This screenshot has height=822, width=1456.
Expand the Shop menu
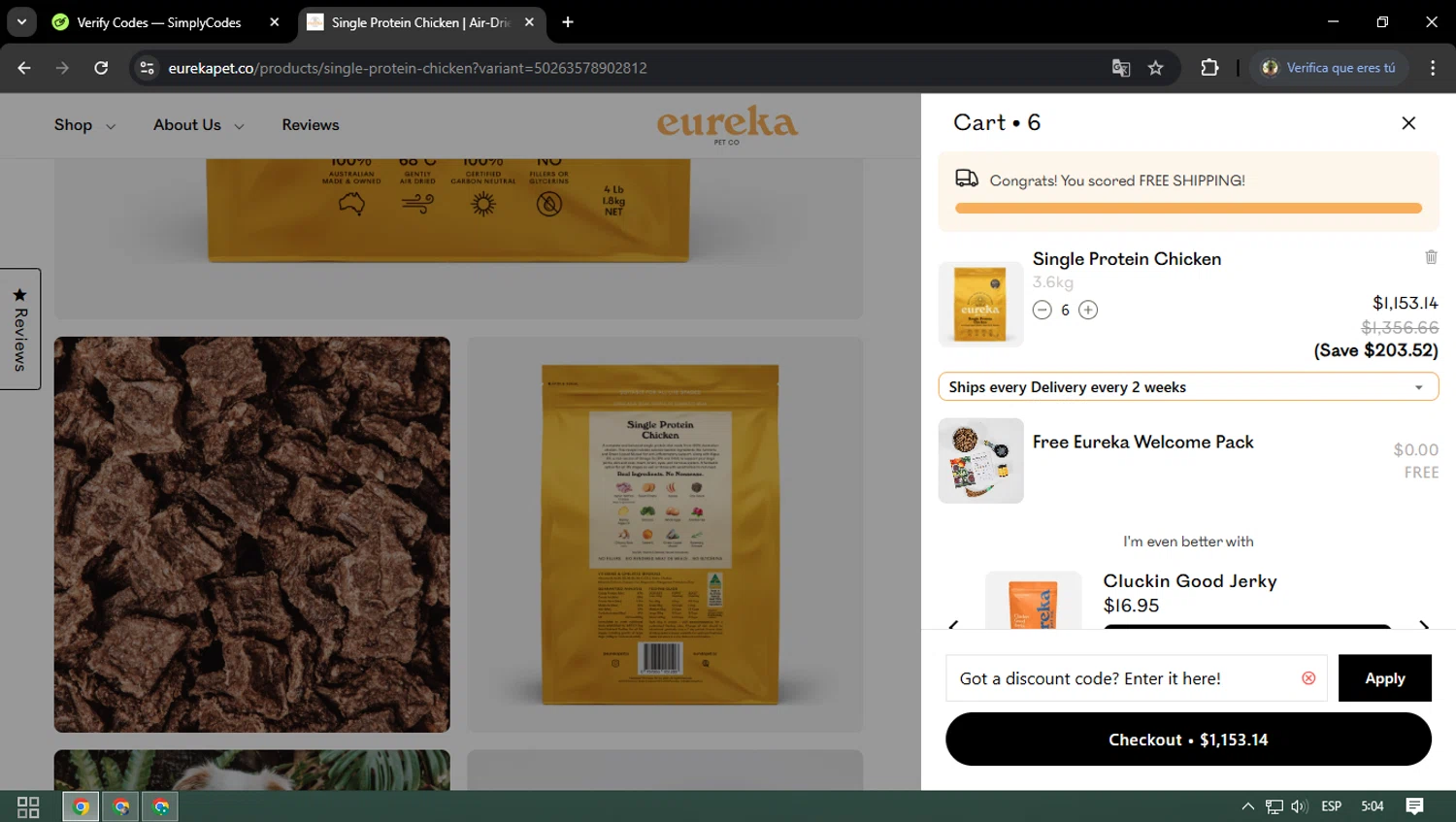click(84, 125)
